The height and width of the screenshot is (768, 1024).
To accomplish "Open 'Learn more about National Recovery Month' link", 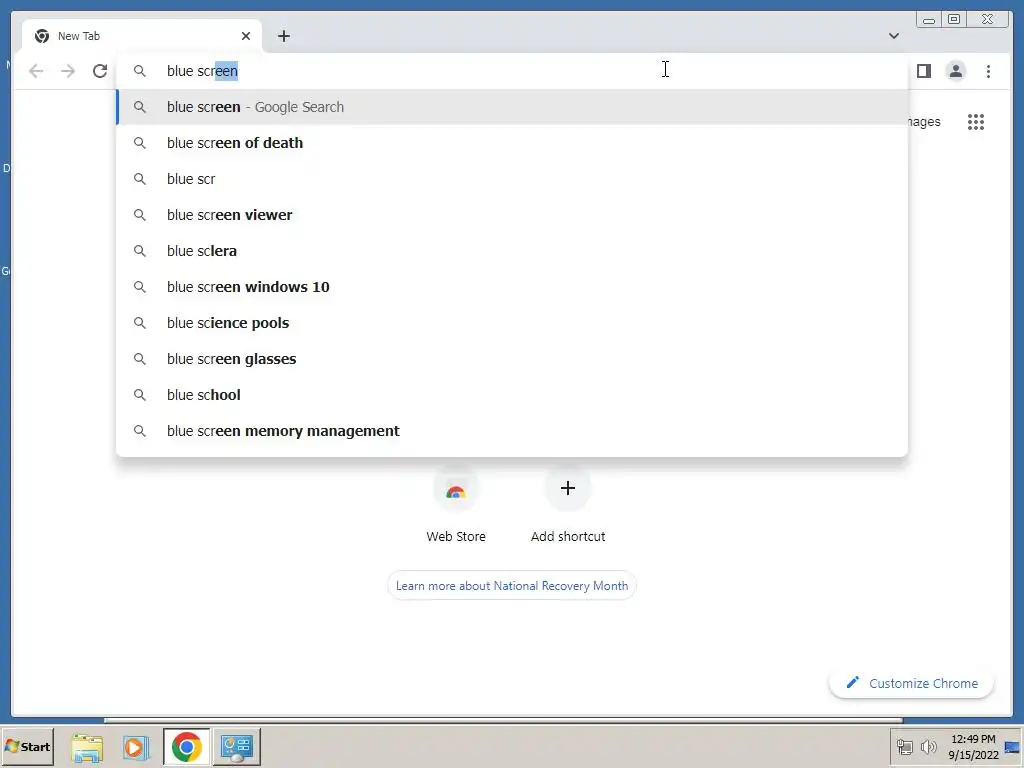I will pos(512,586).
